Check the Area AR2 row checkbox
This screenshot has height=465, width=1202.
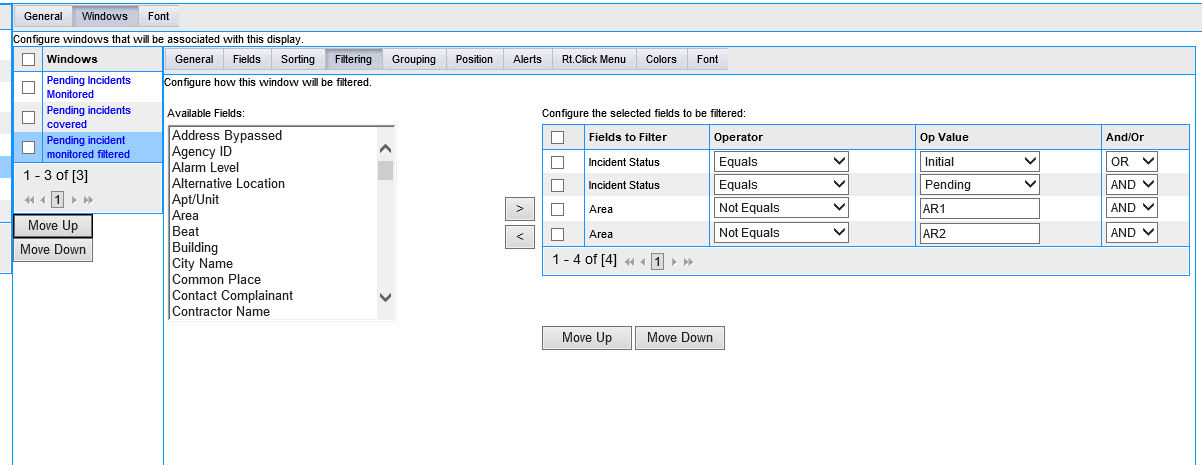[558, 234]
